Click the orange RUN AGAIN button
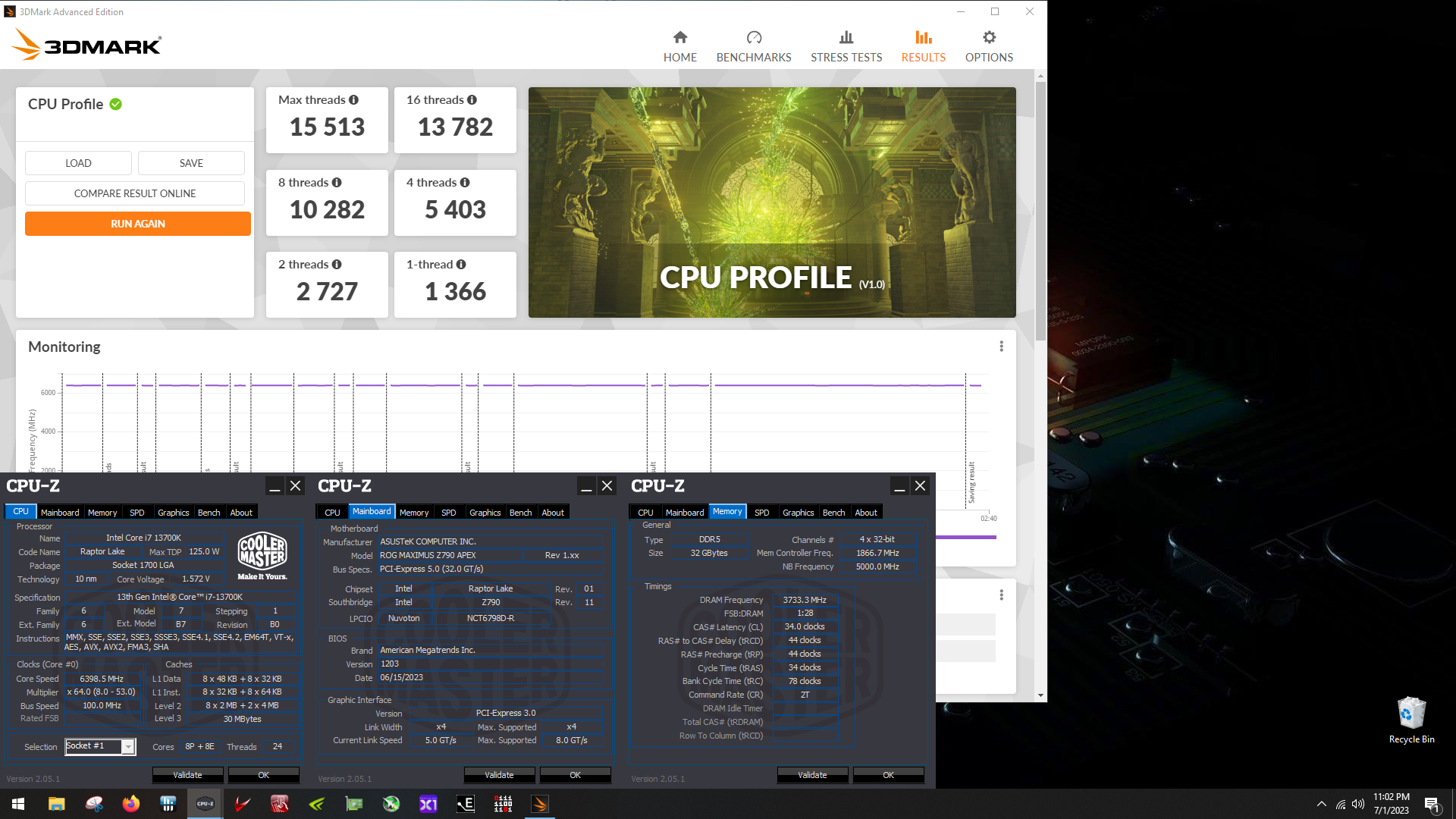The width and height of the screenshot is (1456, 819). pyautogui.click(x=138, y=224)
